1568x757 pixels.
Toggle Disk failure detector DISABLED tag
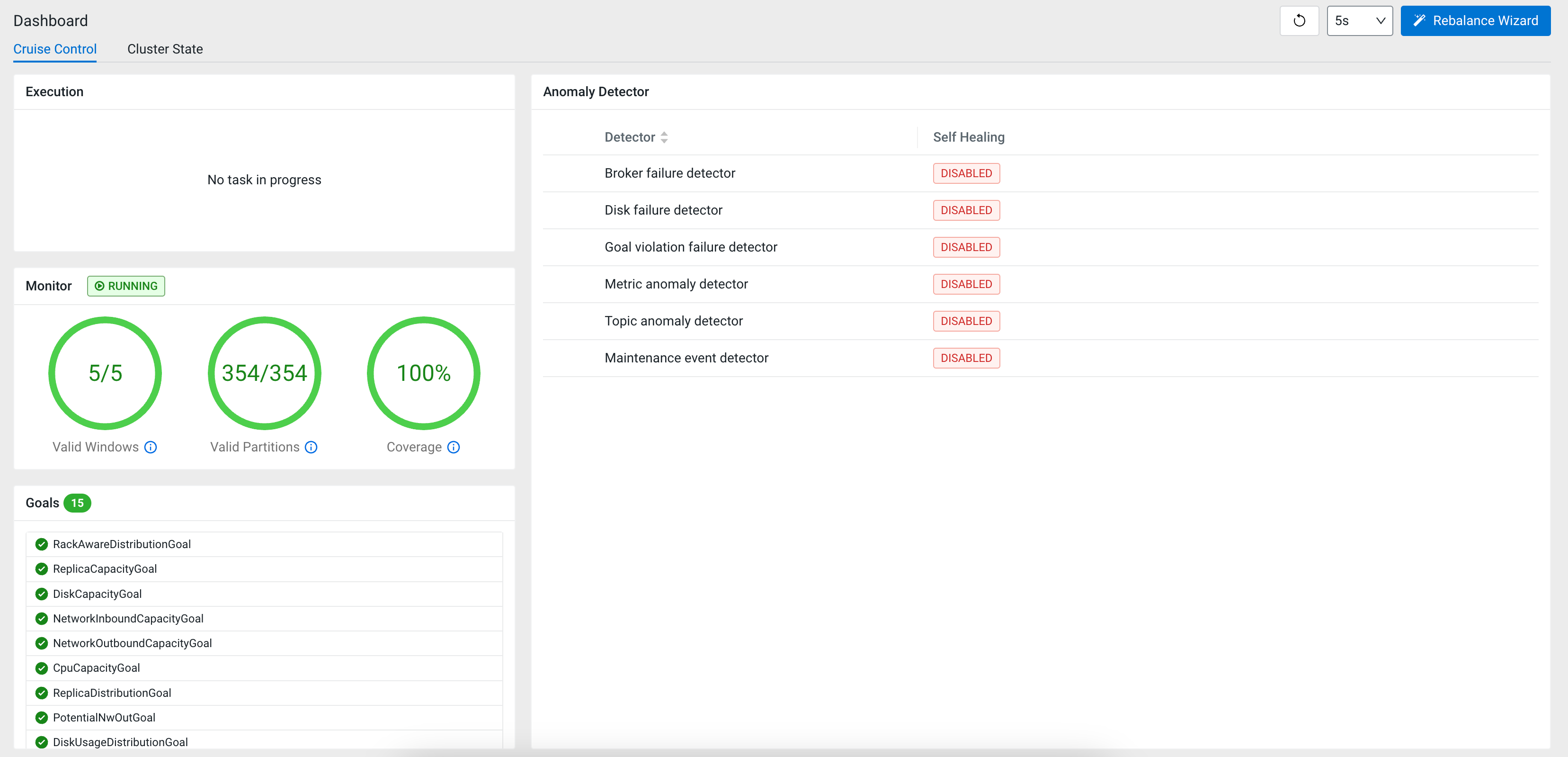click(x=966, y=210)
